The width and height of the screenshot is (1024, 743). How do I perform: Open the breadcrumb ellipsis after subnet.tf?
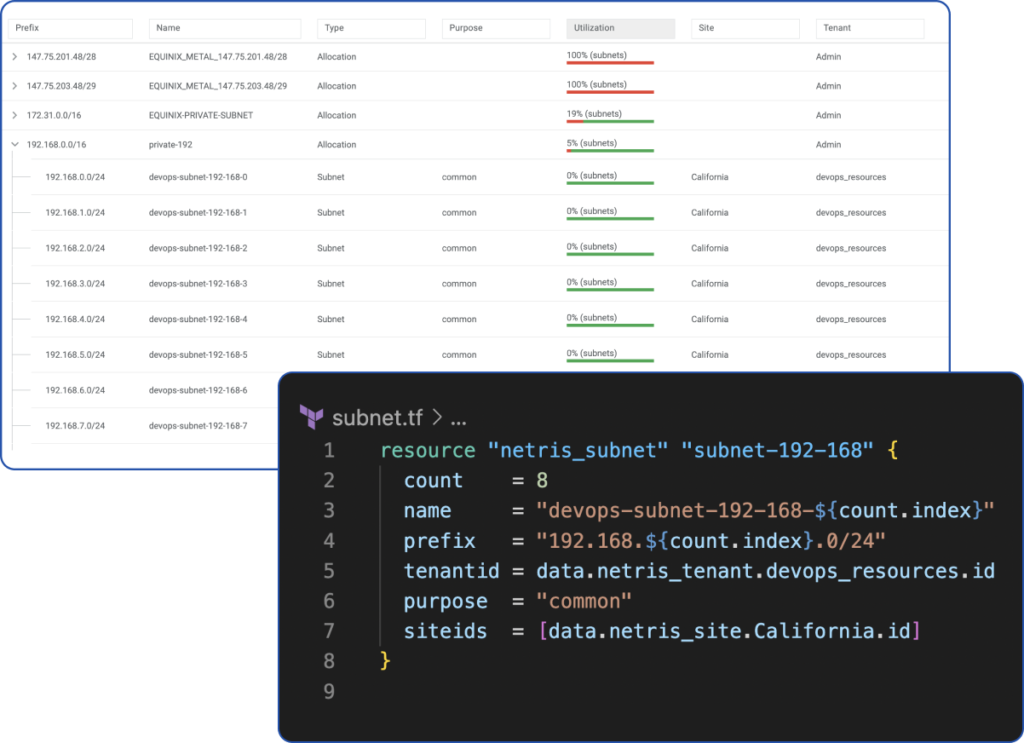(x=458, y=419)
